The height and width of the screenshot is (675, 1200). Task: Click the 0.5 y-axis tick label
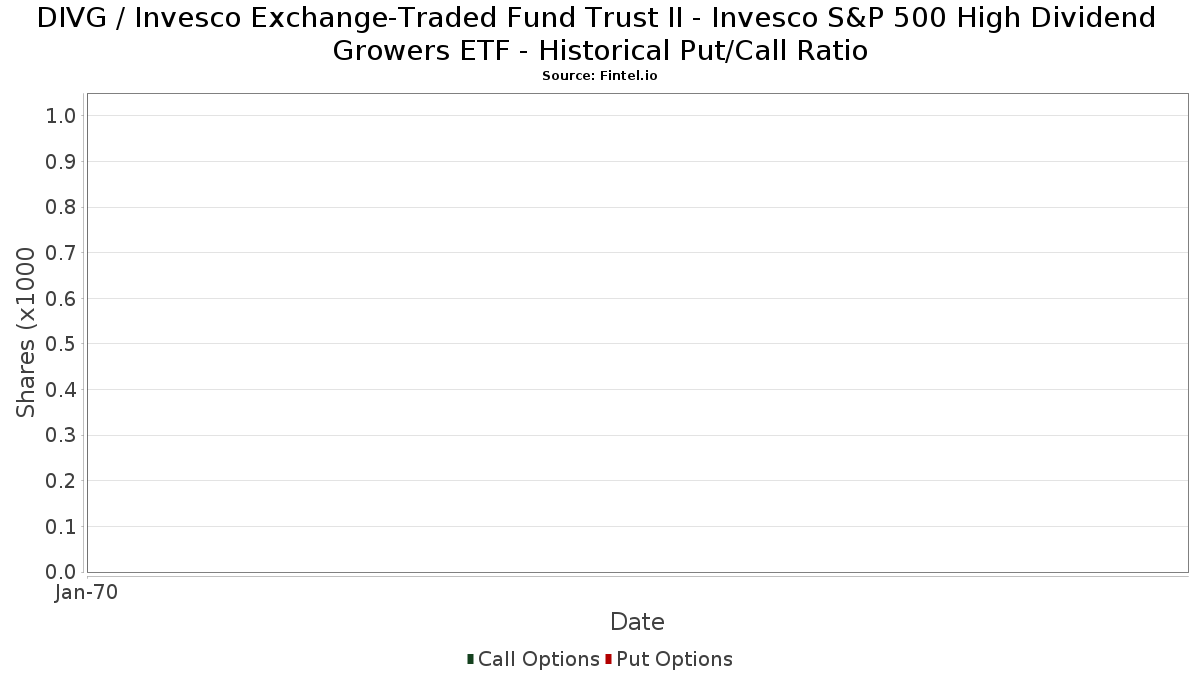[x=61, y=344]
